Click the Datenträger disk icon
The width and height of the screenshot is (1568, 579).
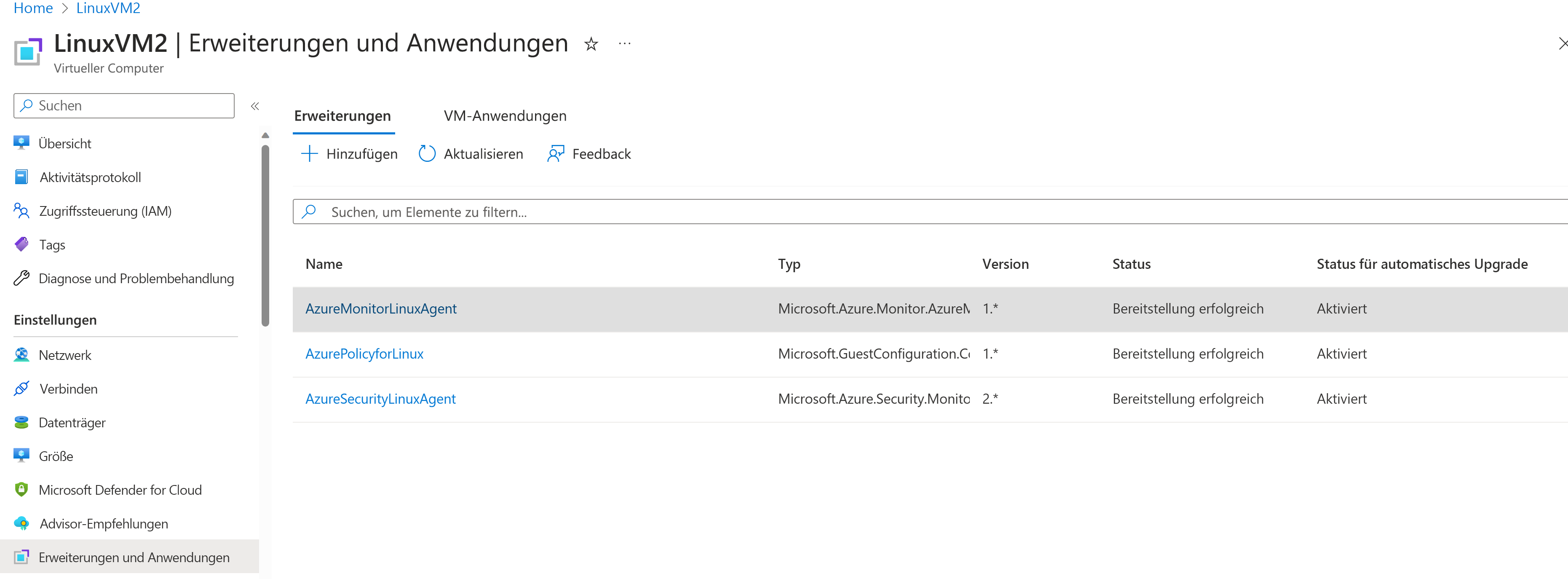pyautogui.click(x=21, y=422)
